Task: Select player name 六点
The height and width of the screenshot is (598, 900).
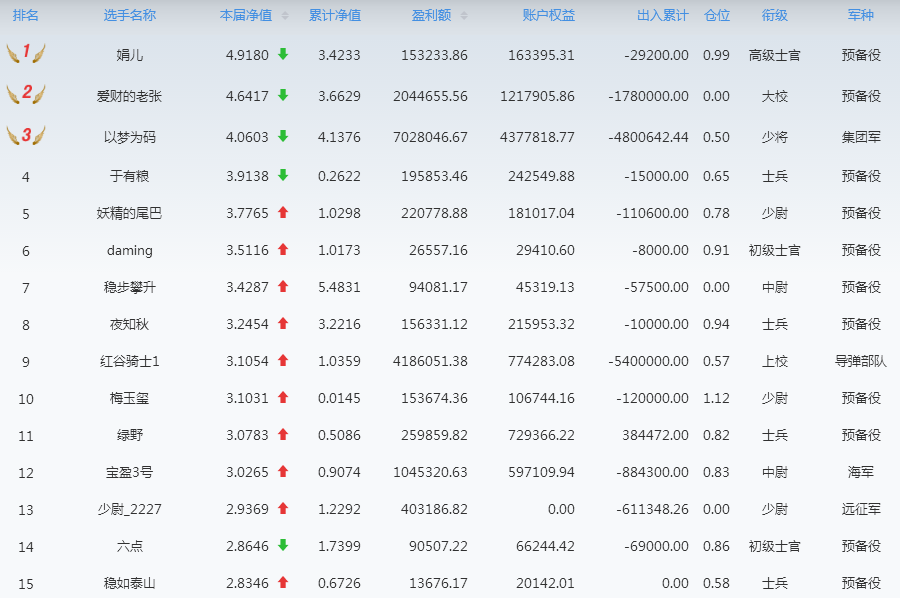Action: pos(130,546)
